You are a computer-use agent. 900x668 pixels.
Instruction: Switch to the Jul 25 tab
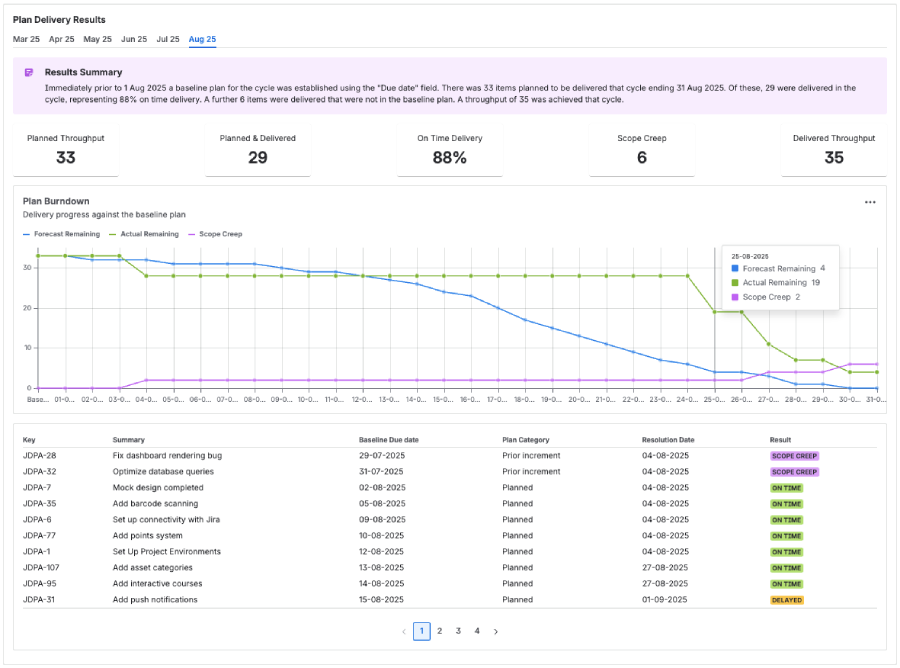168,39
